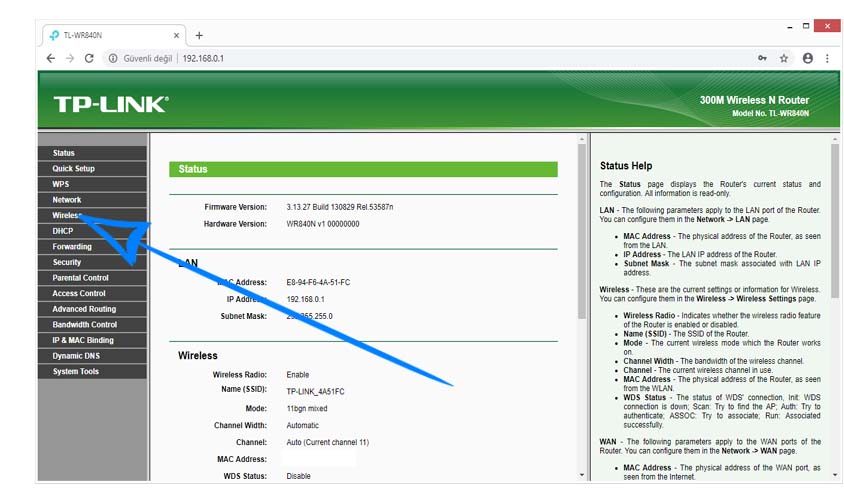Open the saved password key icon
Viewport: 844px width, 498px height.
coord(762,58)
